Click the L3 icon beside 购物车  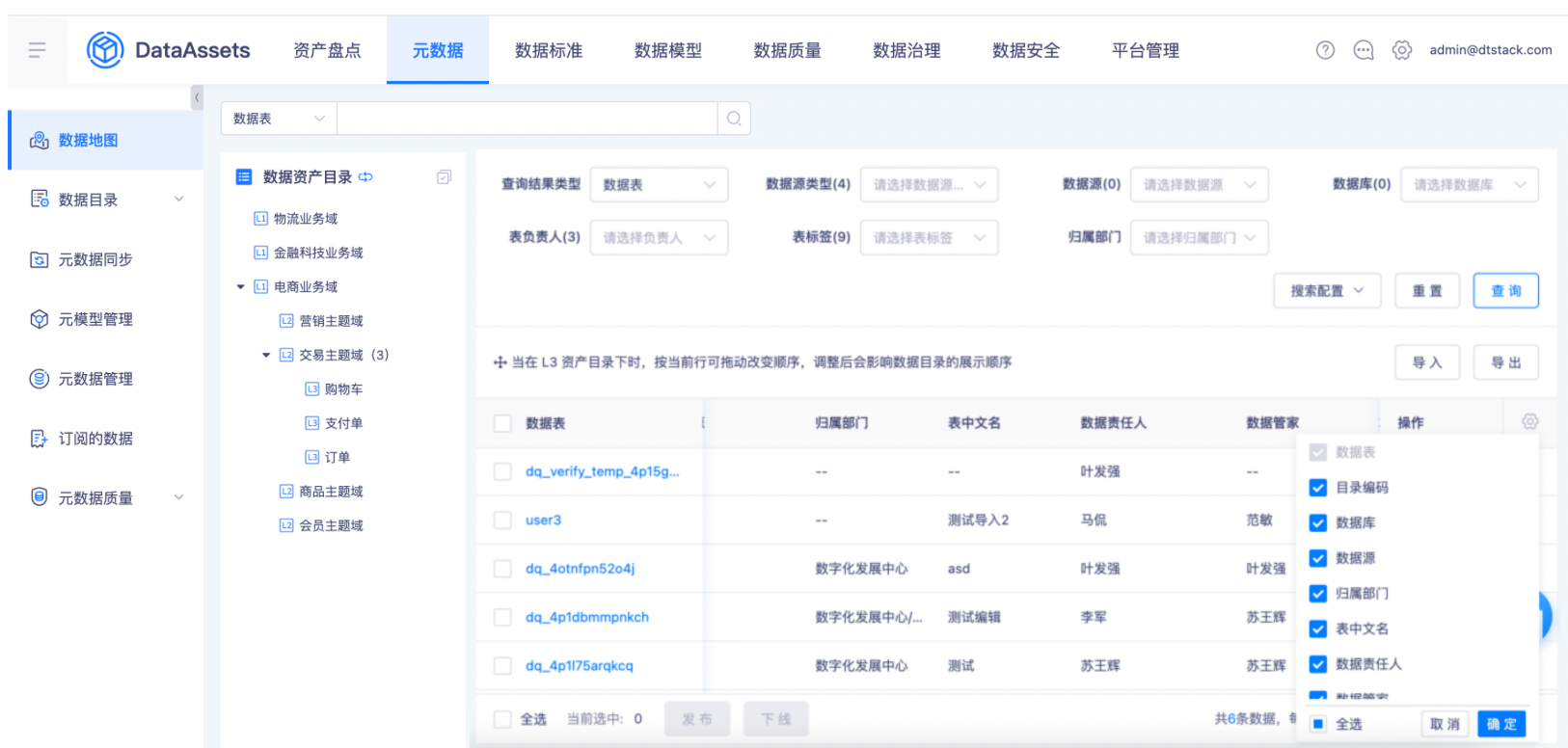click(x=311, y=389)
